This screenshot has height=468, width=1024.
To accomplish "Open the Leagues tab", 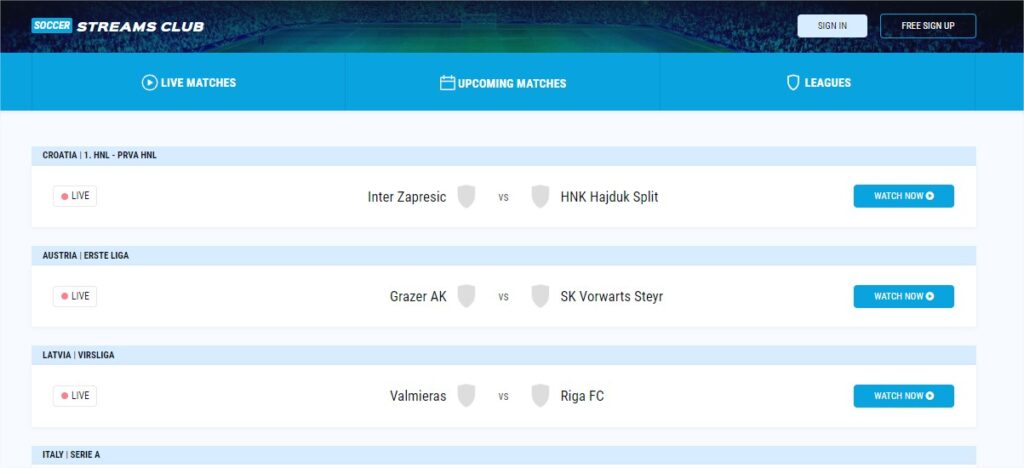I will 818,82.
